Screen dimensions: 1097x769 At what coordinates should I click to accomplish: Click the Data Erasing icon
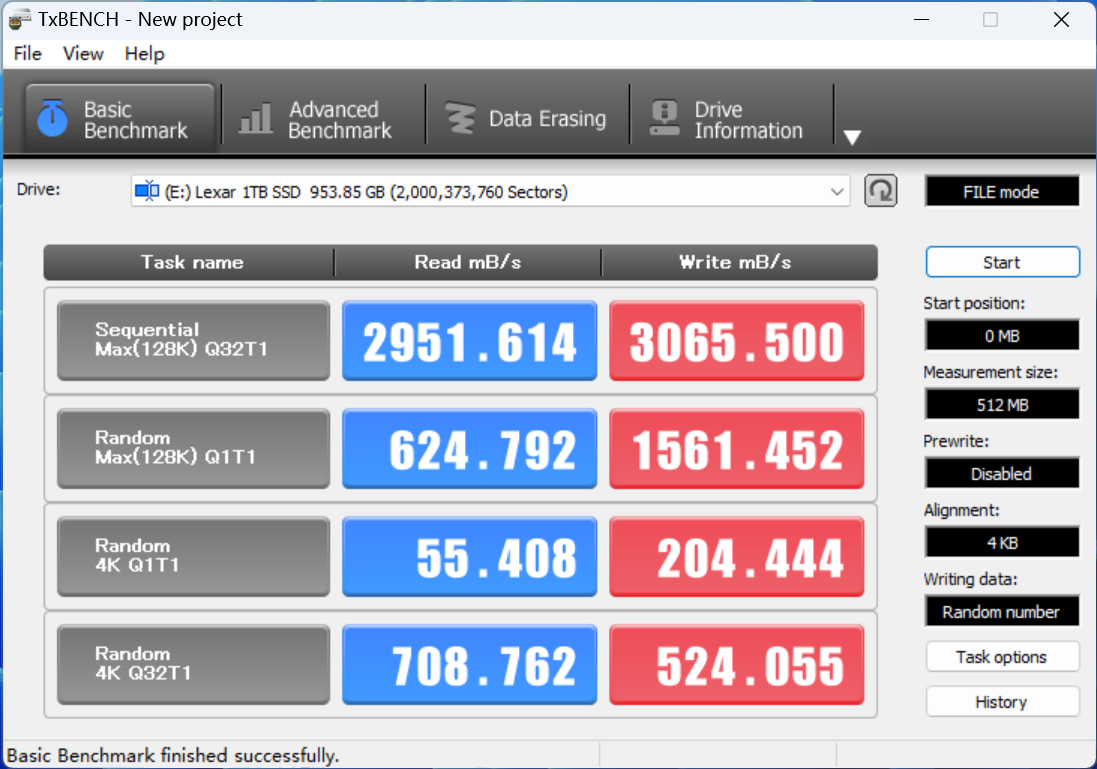[460, 118]
